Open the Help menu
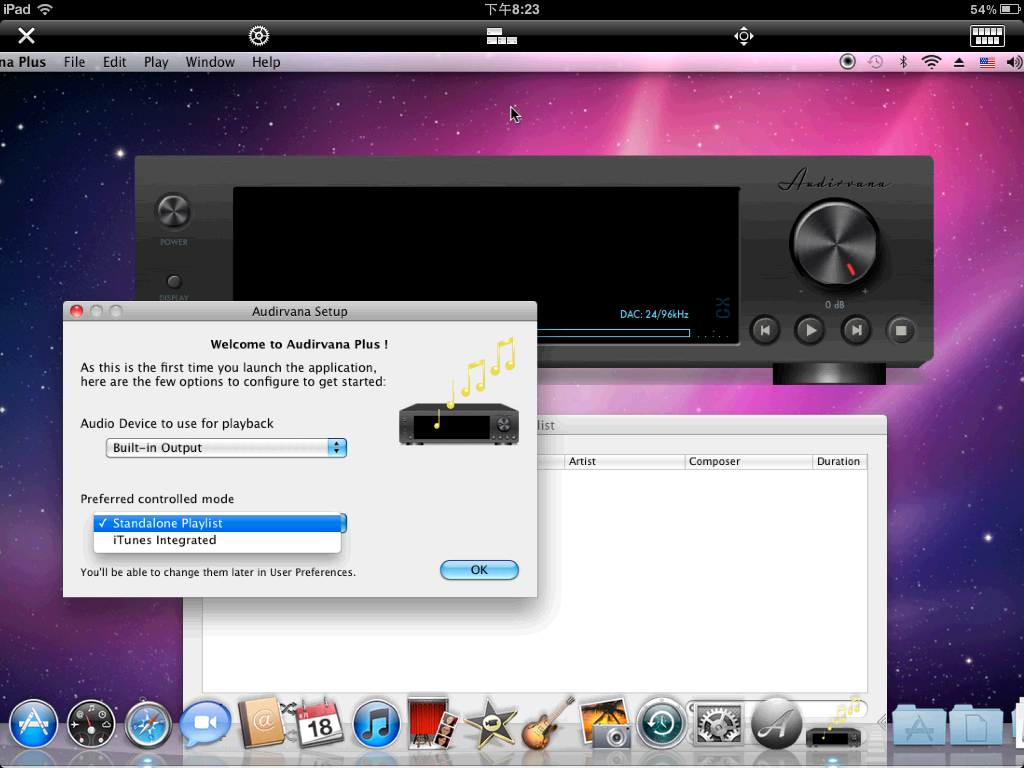The width and height of the screenshot is (1024, 768). 266,62
